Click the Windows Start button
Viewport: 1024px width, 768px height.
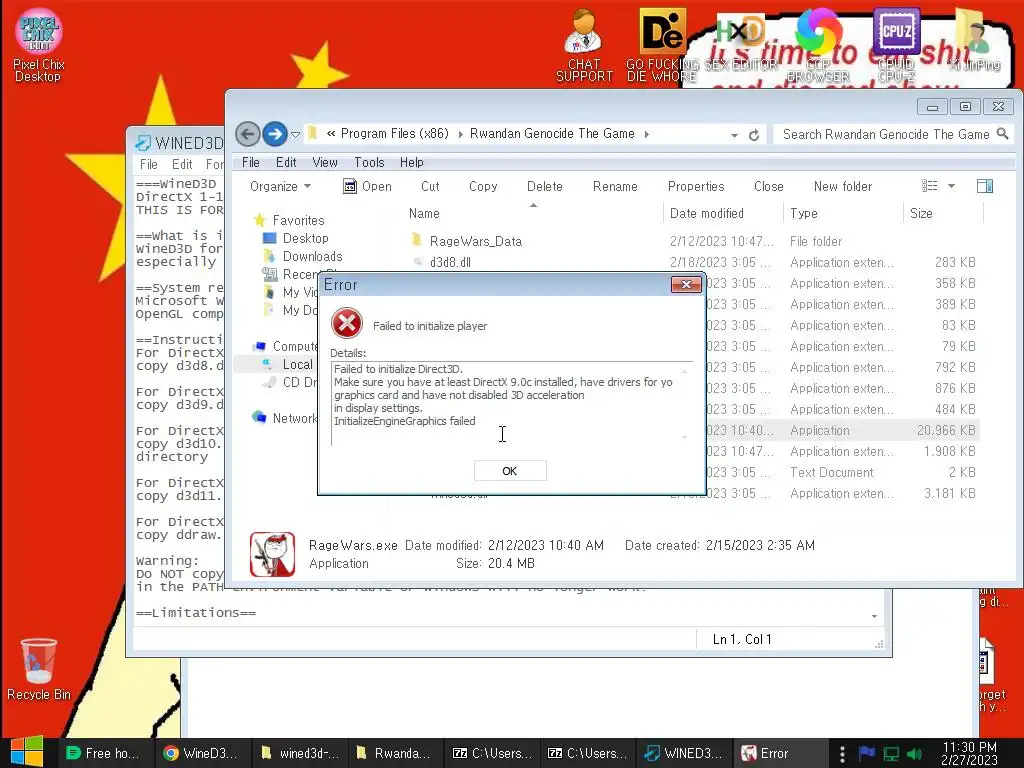(27, 753)
